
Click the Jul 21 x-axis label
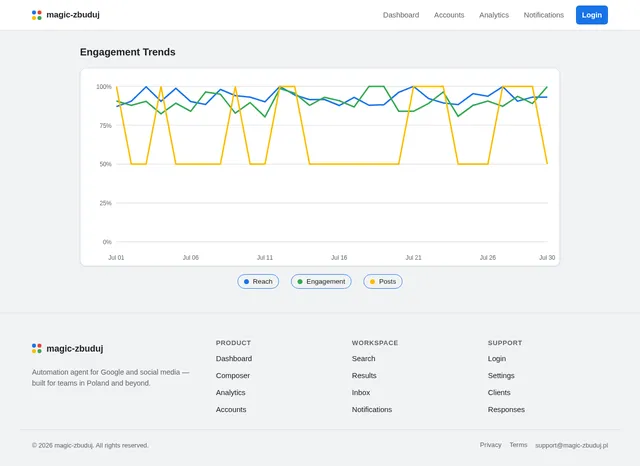tap(413, 257)
